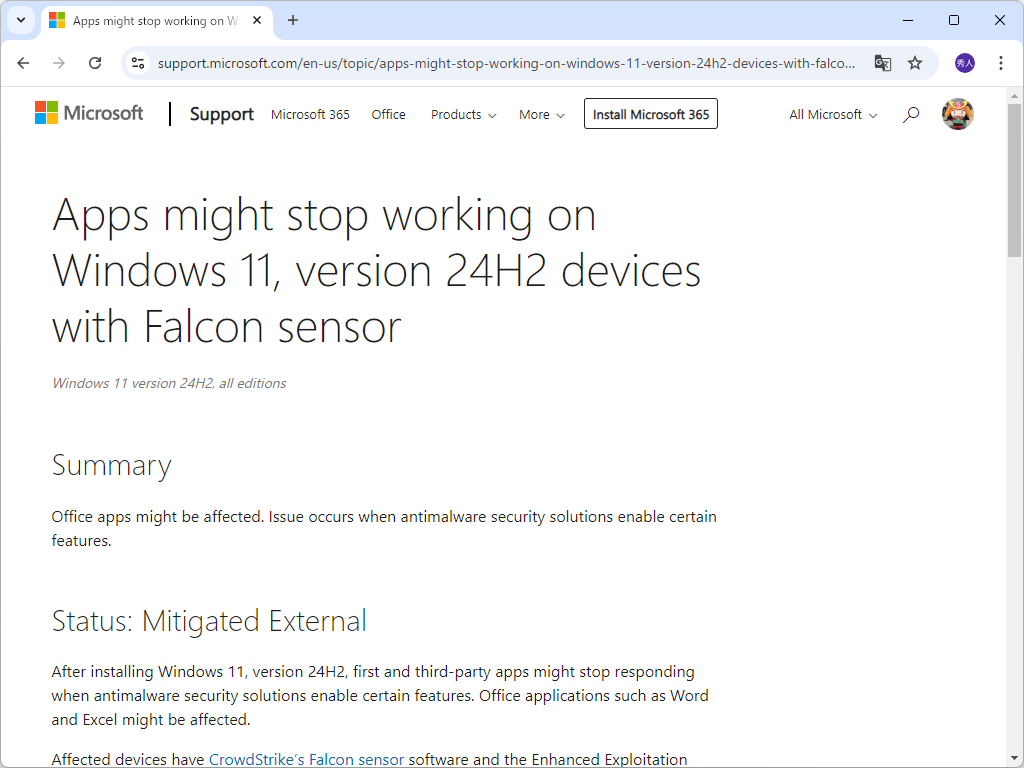This screenshot has width=1024, height=768.
Task: Select the Office menu item
Action: click(388, 114)
